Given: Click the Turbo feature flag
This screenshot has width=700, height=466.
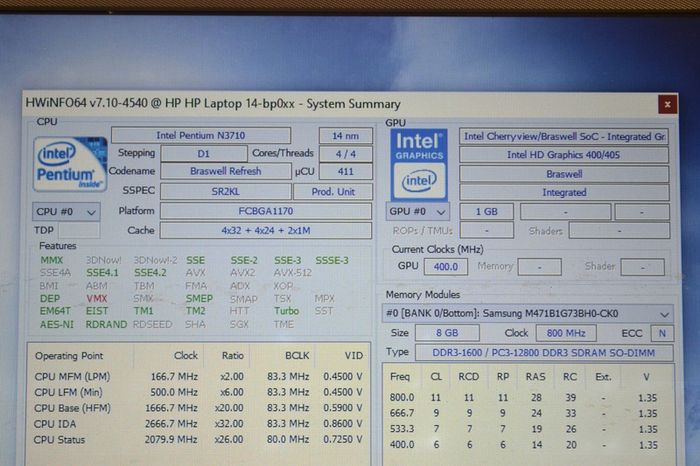Looking at the screenshot, I should (287, 311).
